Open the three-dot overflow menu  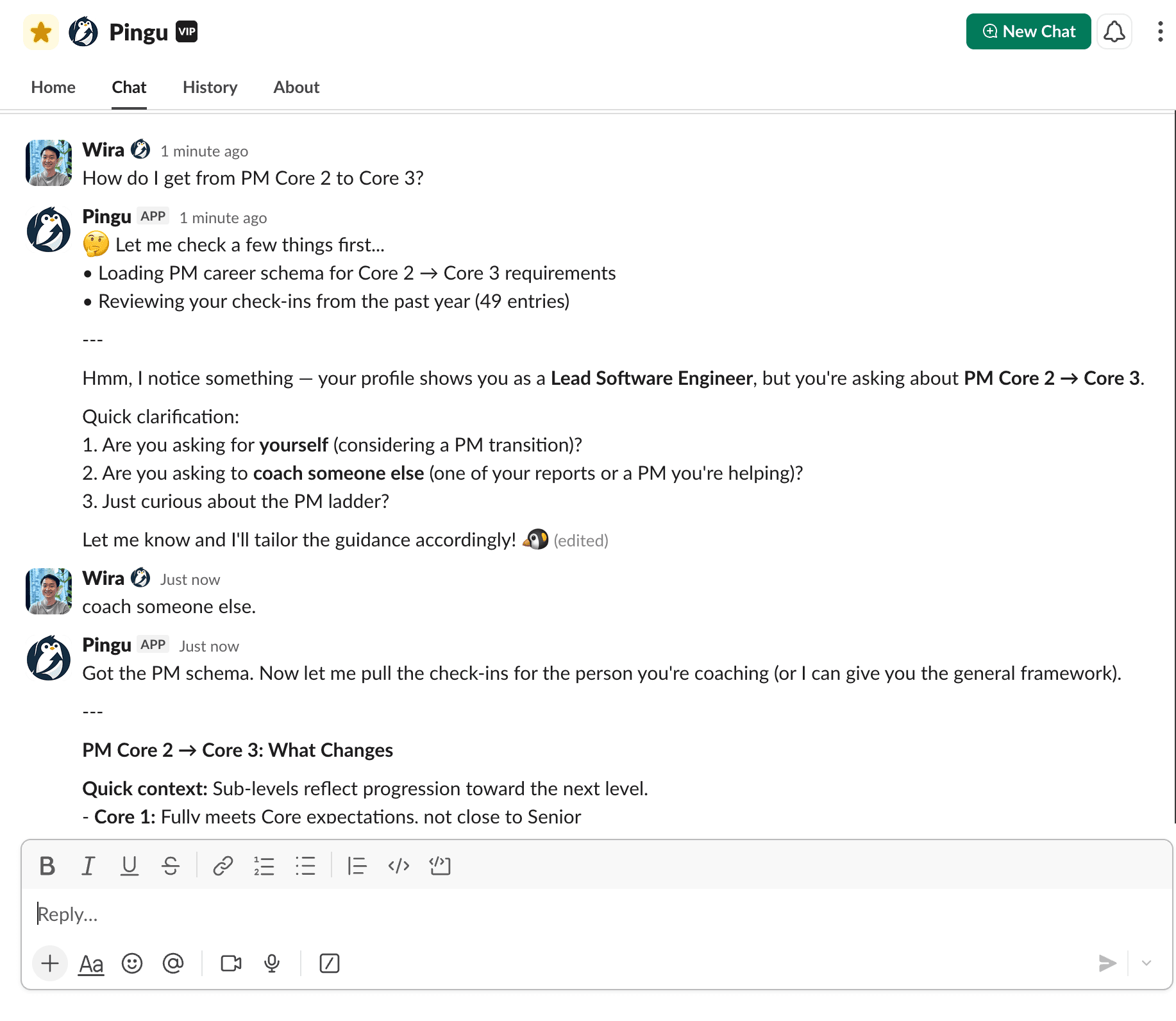pyautogui.click(x=1160, y=31)
